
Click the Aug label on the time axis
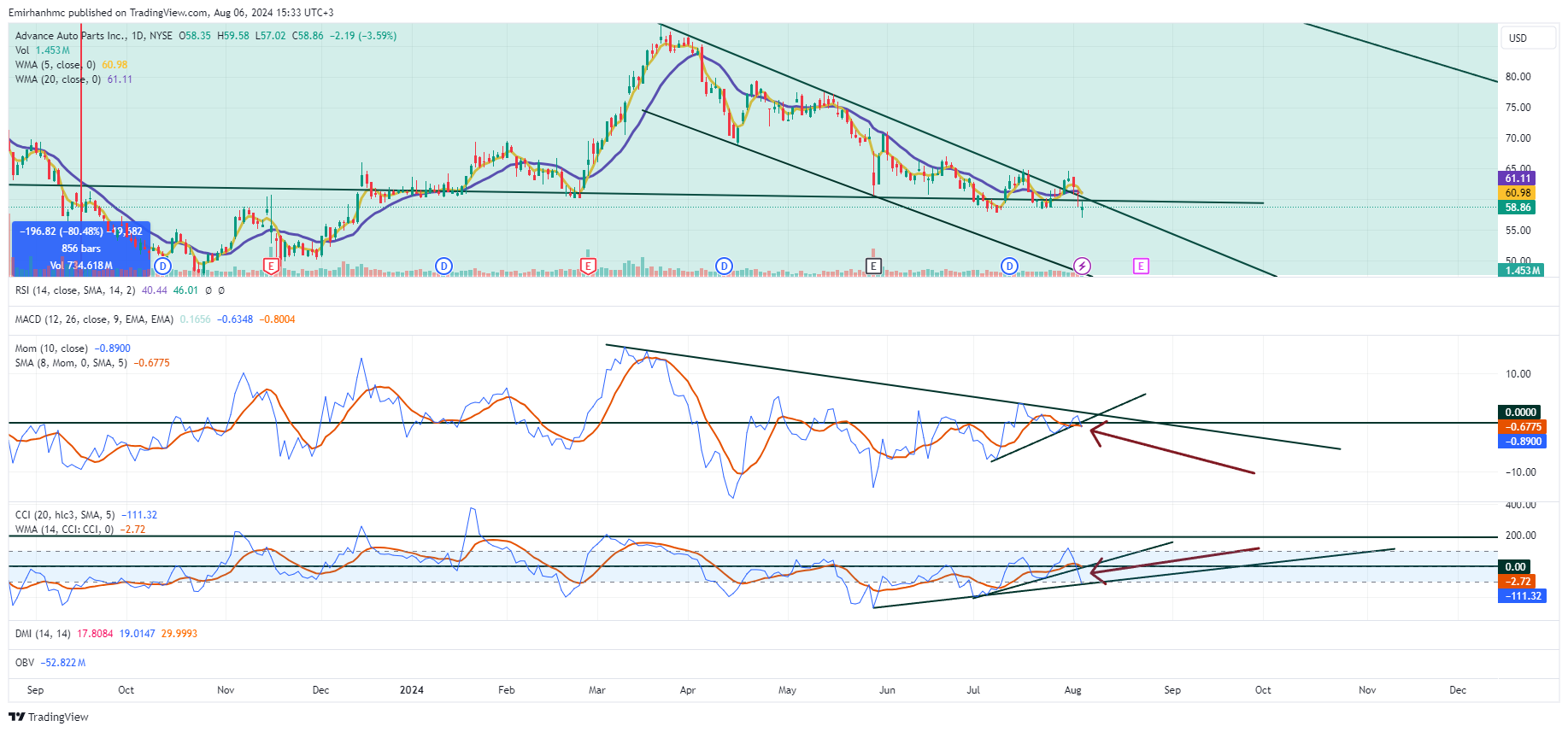pos(1073,690)
